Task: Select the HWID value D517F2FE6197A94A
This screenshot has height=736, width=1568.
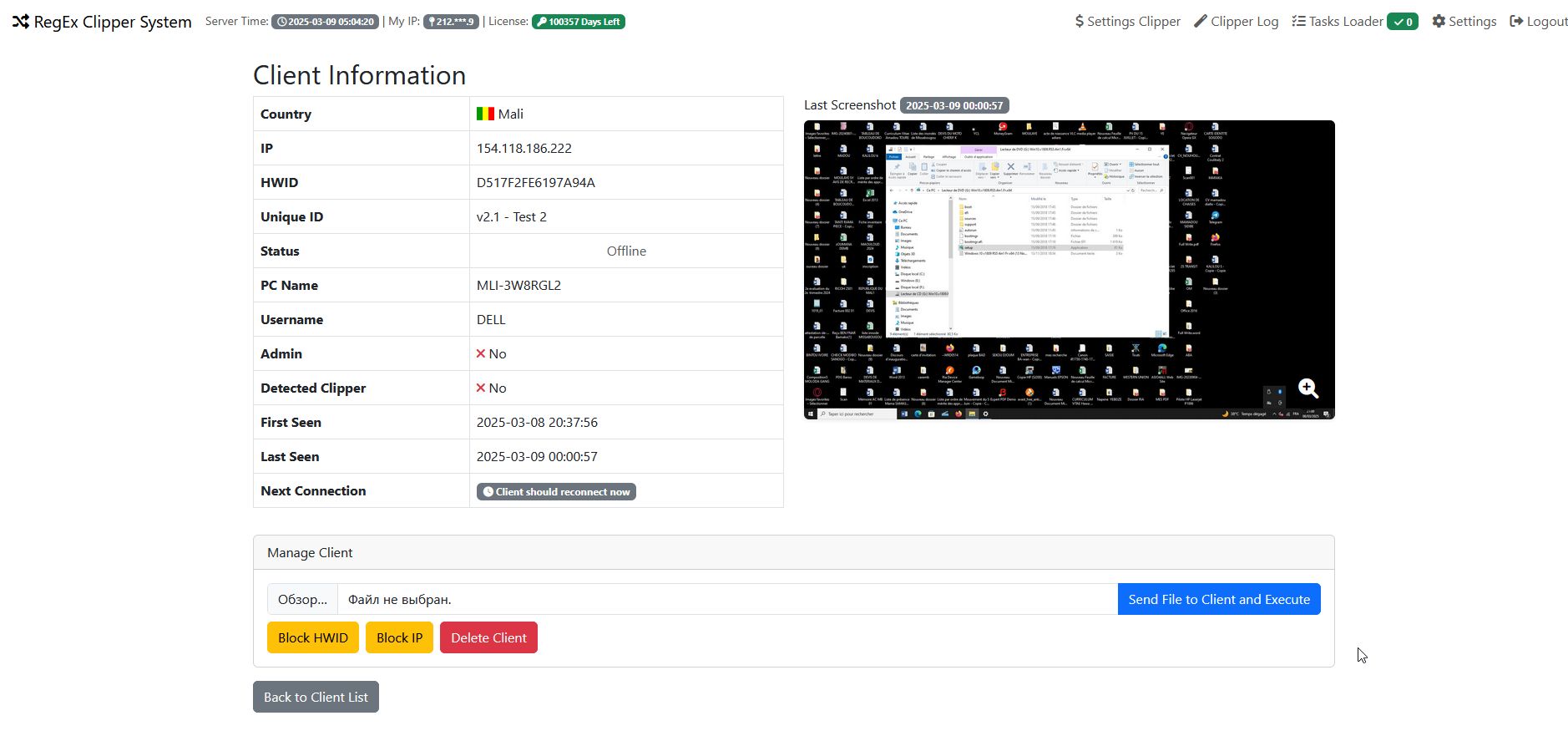Action: [x=536, y=182]
